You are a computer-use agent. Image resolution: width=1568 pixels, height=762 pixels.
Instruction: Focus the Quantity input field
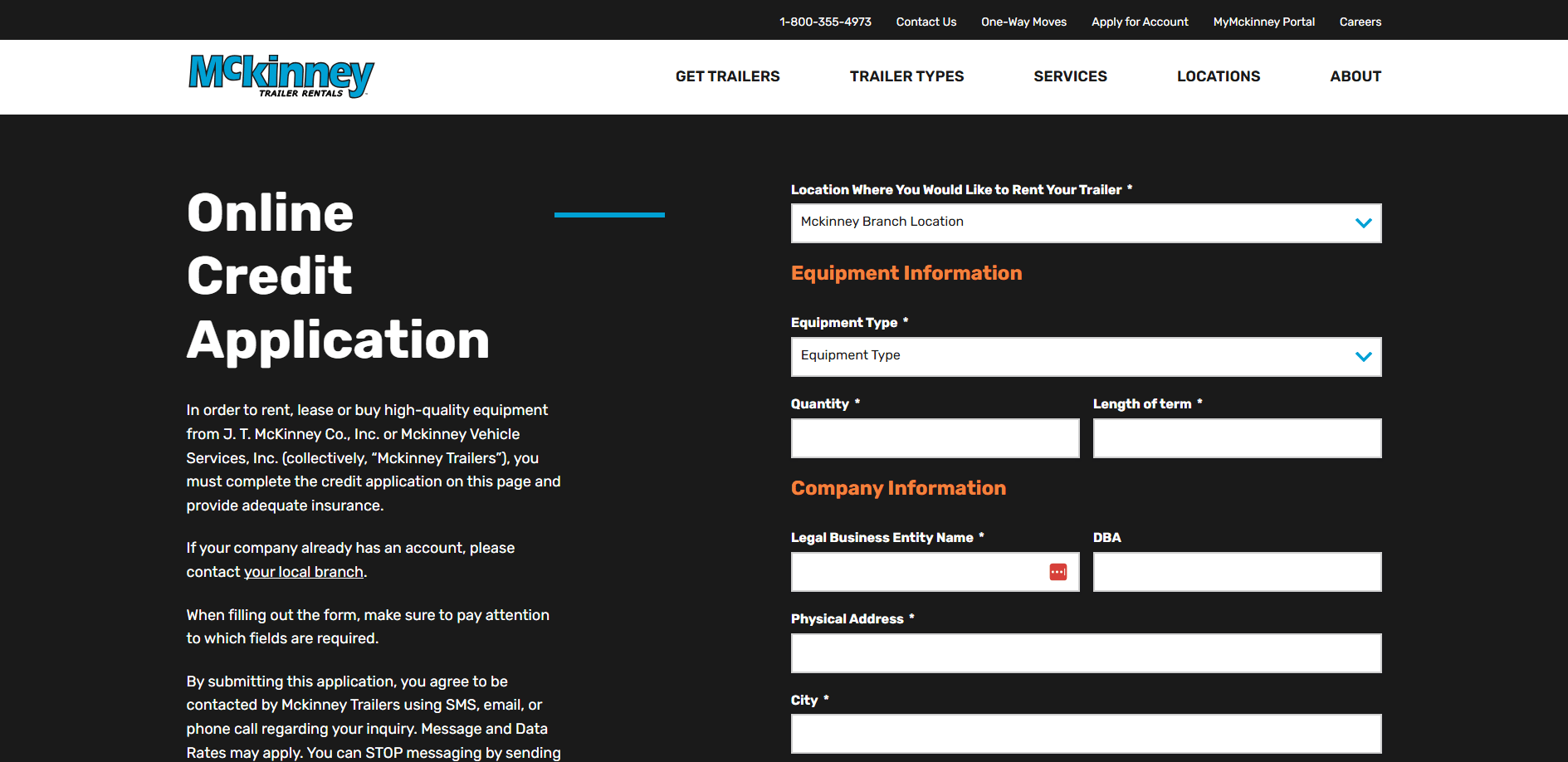[935, 438]
